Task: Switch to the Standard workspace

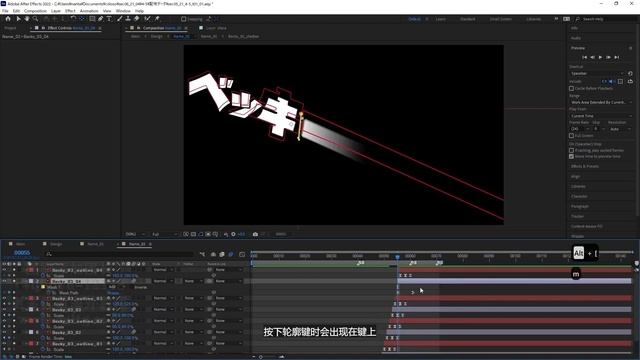Action: (x=468, y=19)
